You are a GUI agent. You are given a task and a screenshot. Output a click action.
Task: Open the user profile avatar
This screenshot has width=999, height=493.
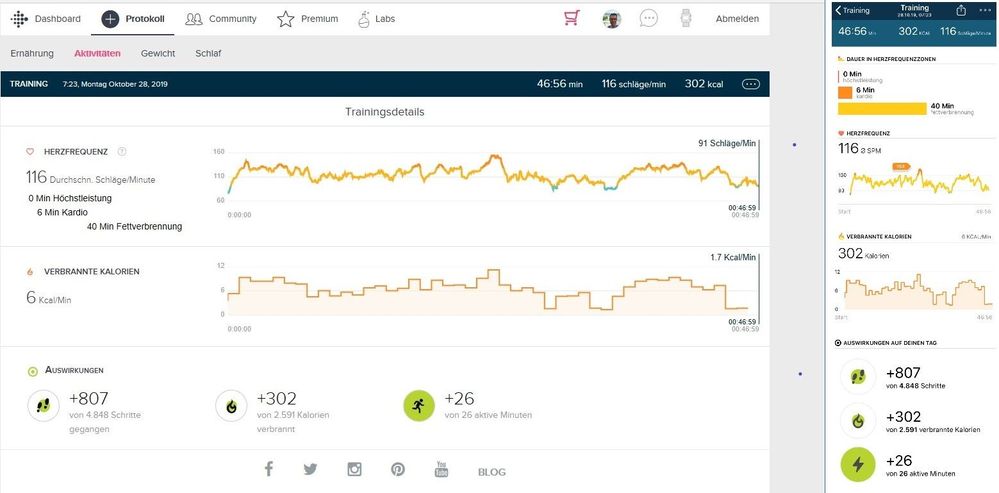click(x=612, y=19)
